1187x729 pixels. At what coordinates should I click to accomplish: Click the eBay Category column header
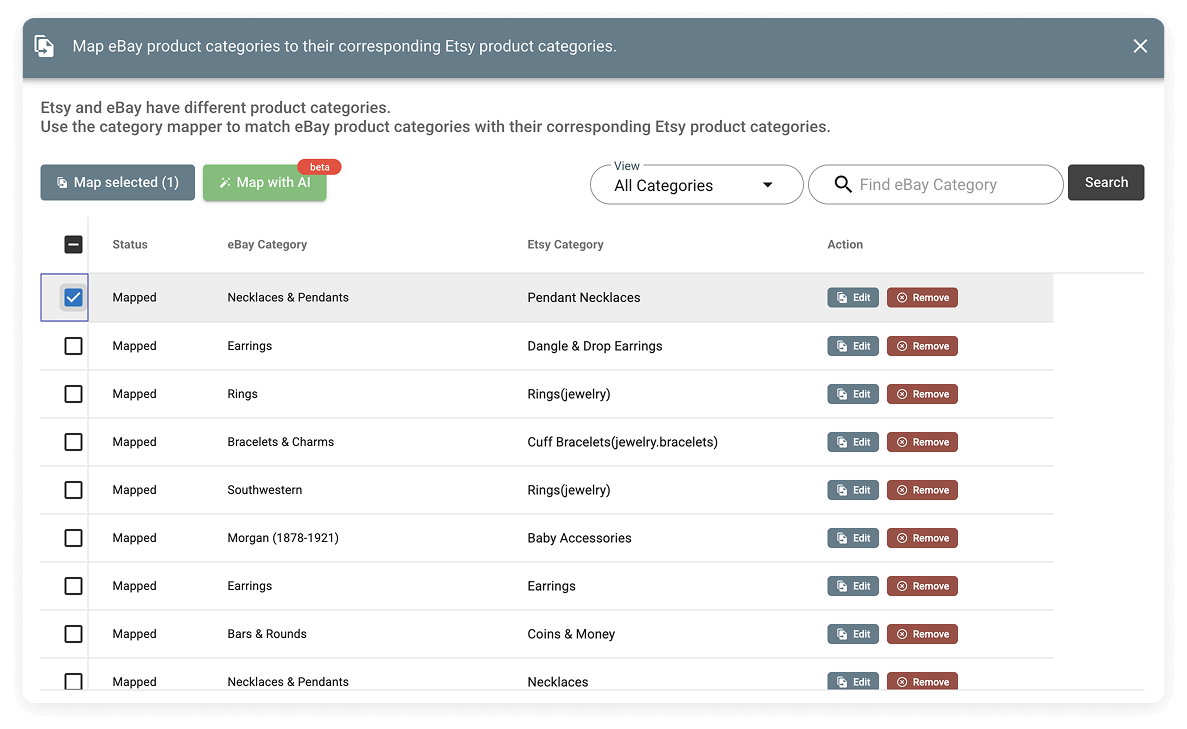click(x=267, y=245)
